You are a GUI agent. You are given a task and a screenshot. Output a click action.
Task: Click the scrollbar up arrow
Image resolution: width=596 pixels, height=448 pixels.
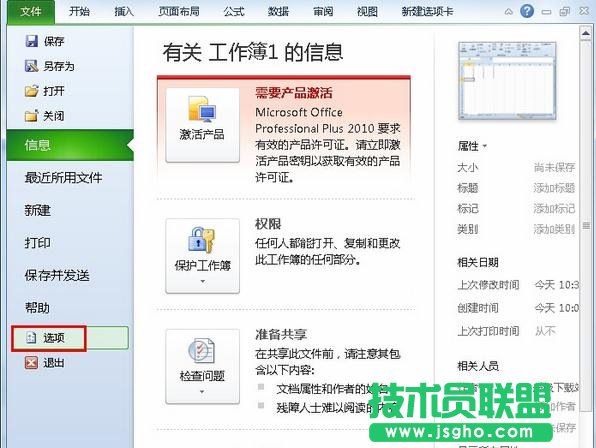pyautogui.click(x=586, y=33)
